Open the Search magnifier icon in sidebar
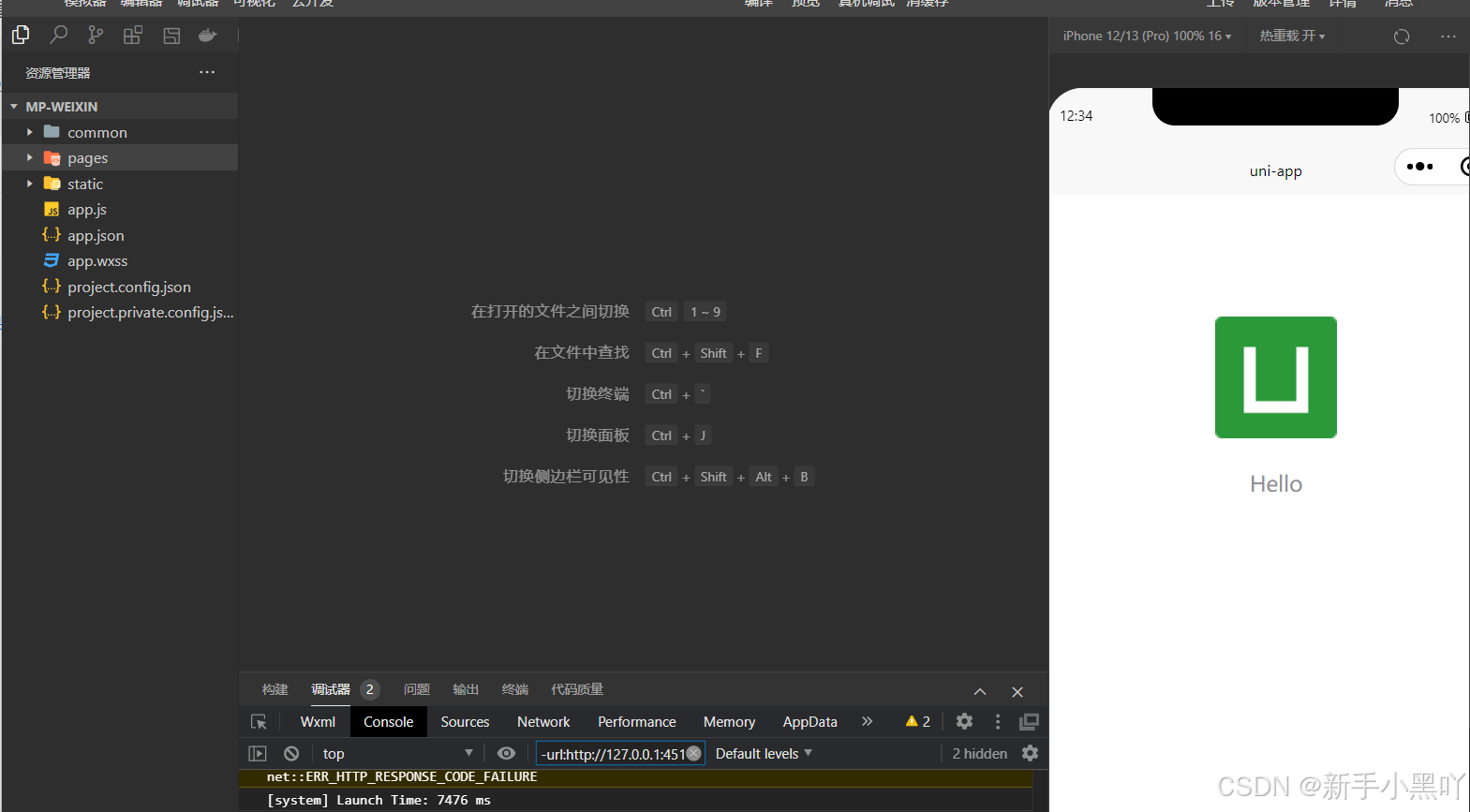 [58, 36]
